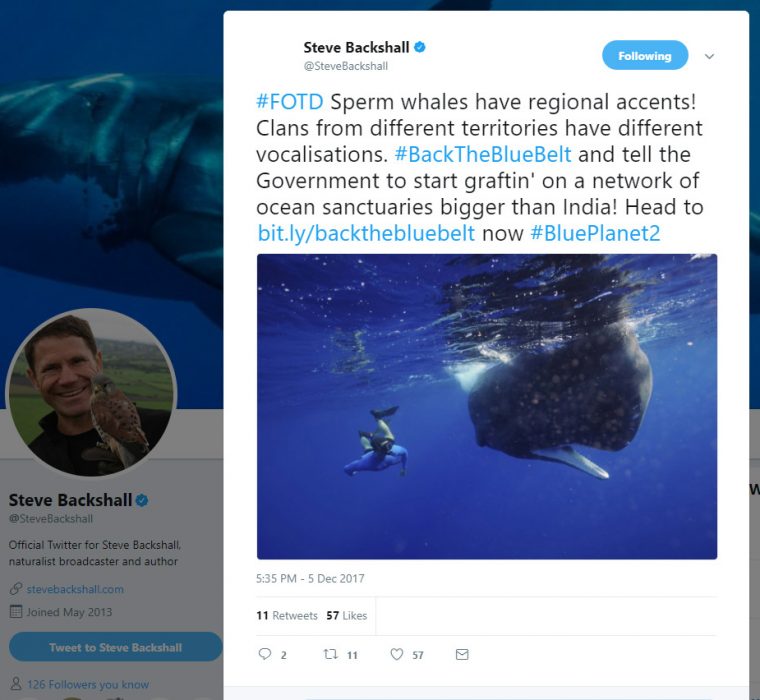Expand the tweet options chevron

pos(709,57)
